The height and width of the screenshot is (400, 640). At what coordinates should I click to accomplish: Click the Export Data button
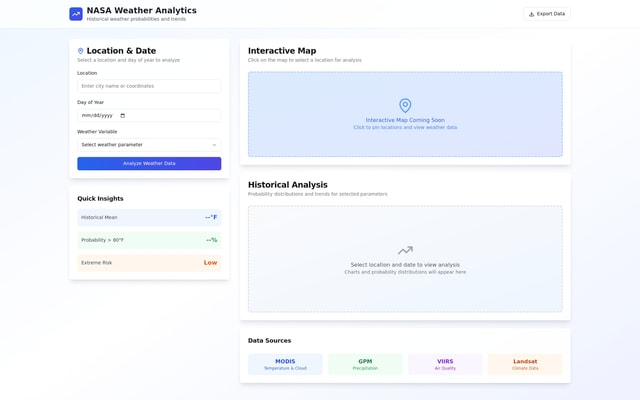pyautogui.click(x=546, y=14)
